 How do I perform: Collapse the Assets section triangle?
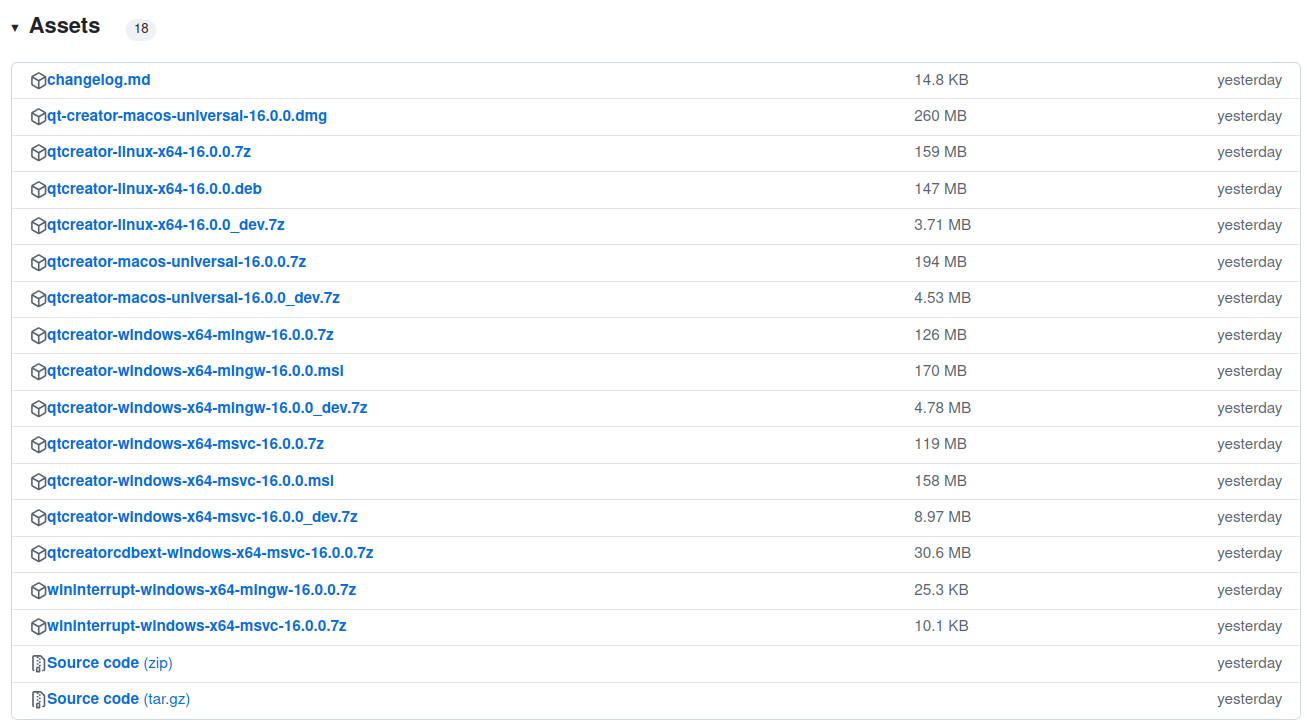tap(15, 28)
